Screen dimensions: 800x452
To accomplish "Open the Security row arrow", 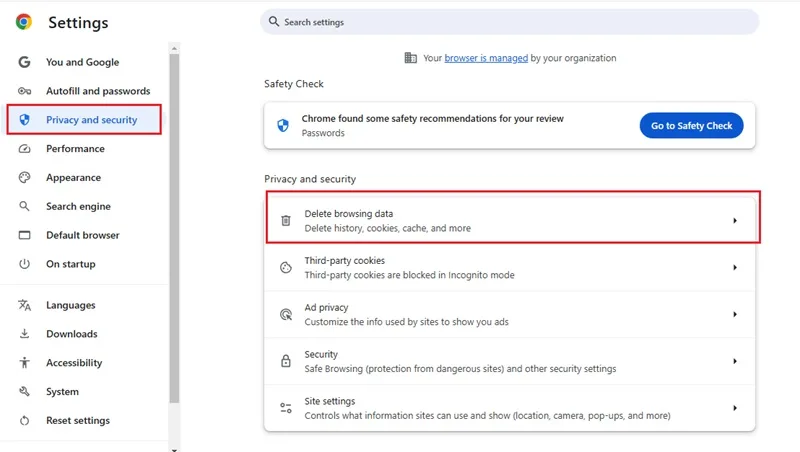I will pyautogui.click(x=735, y=361).
